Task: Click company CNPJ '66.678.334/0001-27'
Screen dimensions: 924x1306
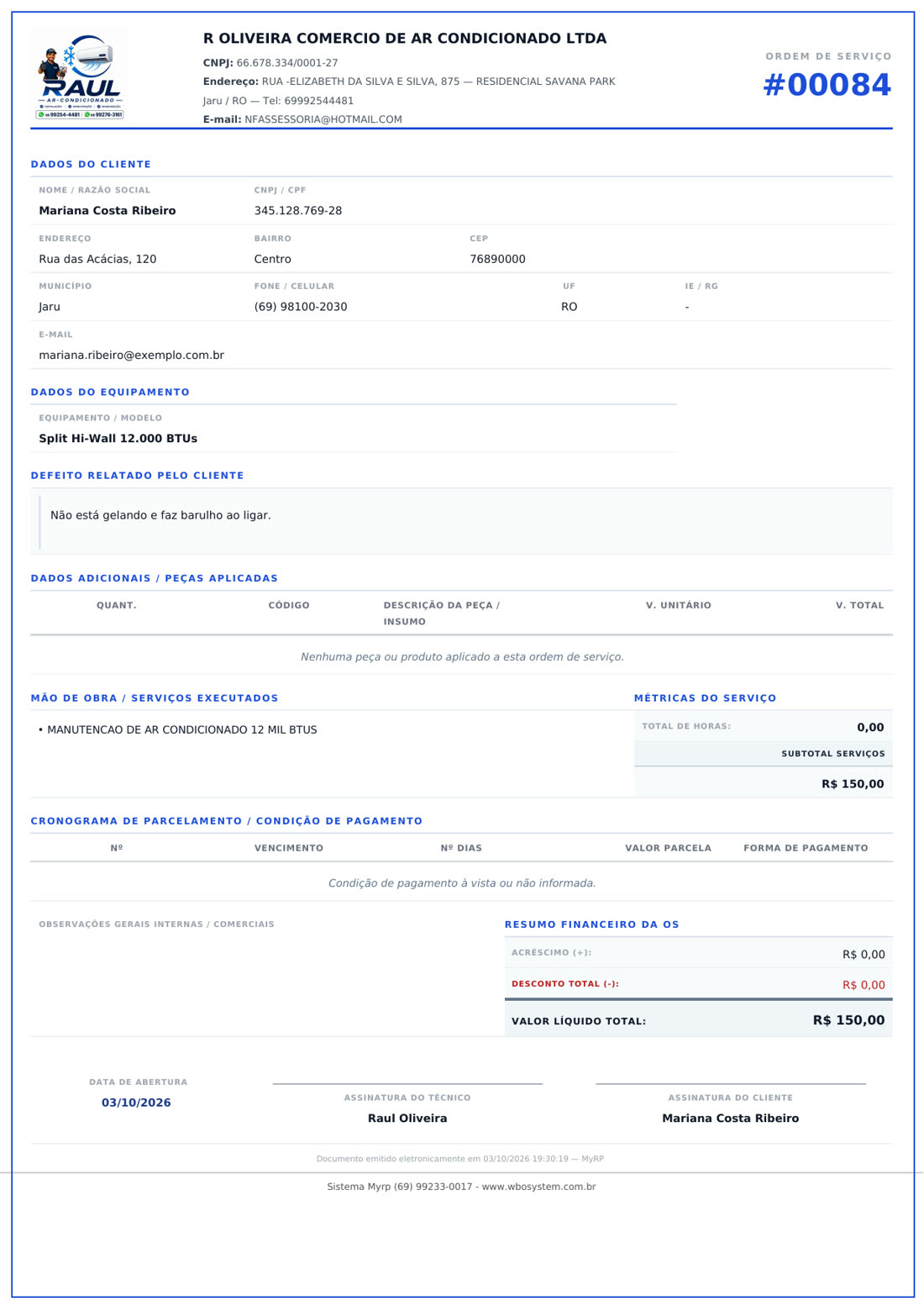Action: coord(287,63)
